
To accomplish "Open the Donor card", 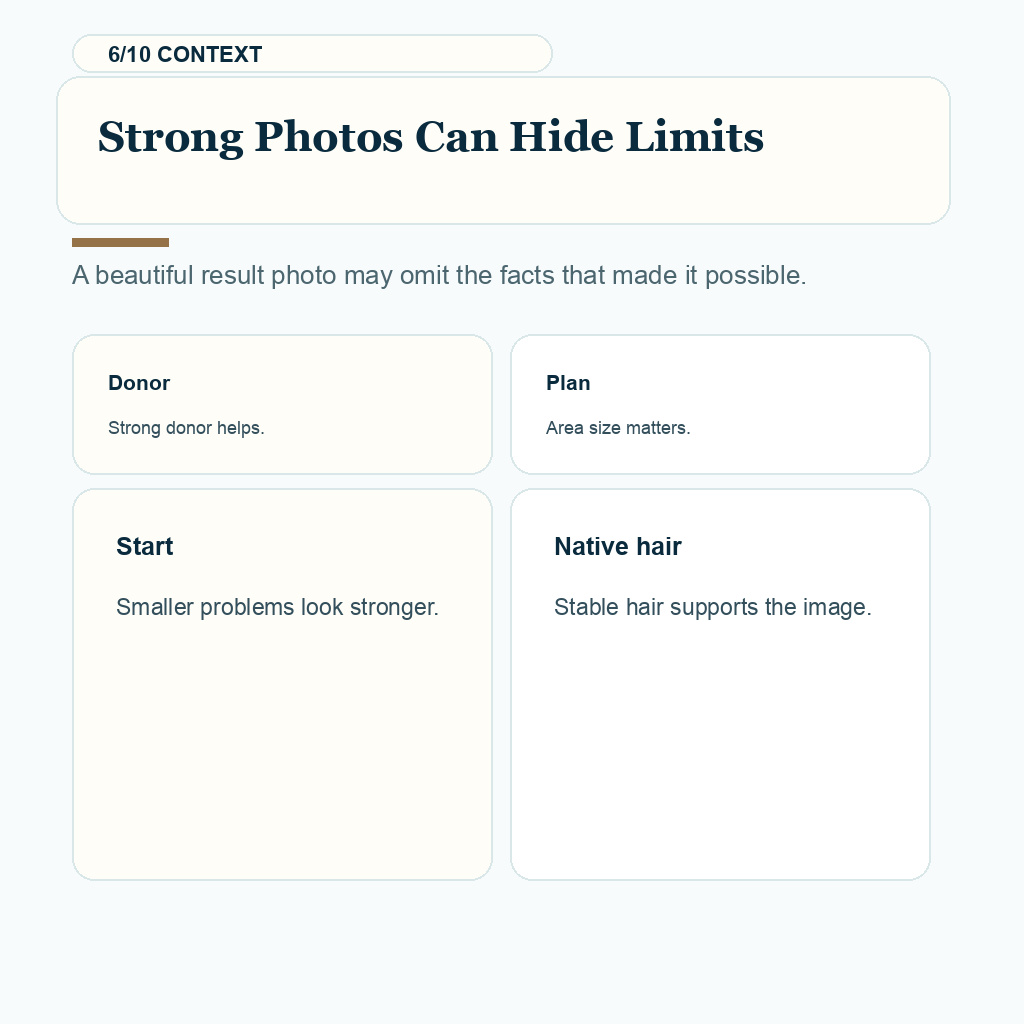I will [x=282, y=404].
